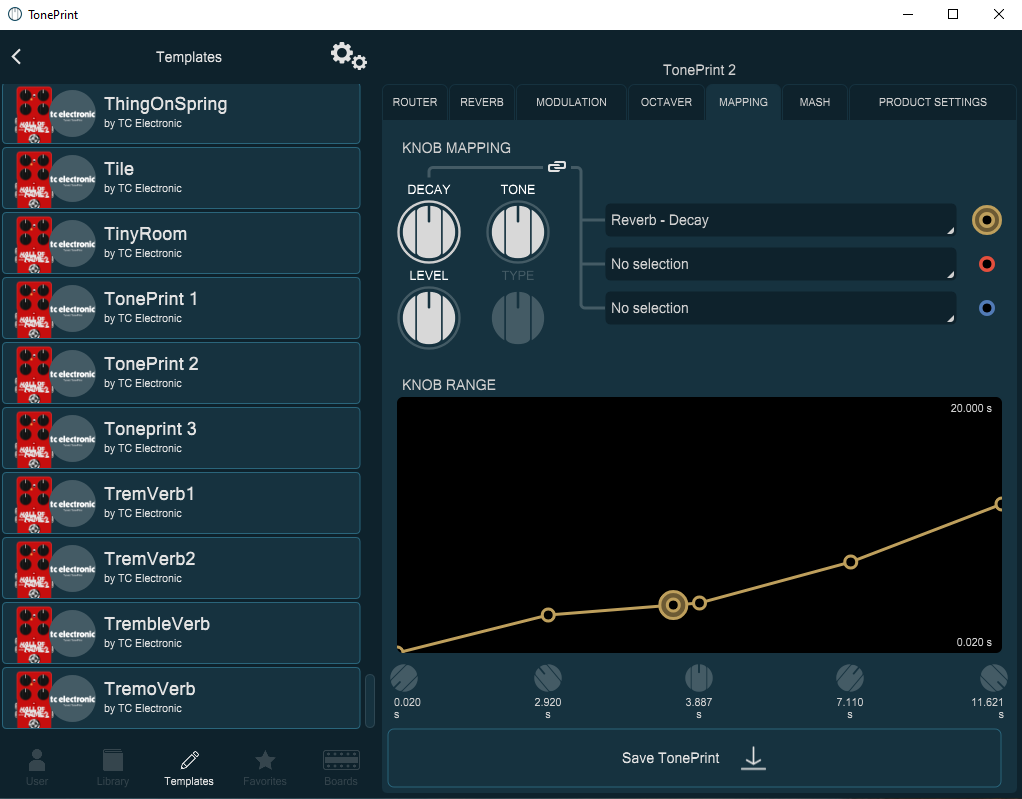
Task: Select the DECAY knob
Action: click(x=429, y=232)
